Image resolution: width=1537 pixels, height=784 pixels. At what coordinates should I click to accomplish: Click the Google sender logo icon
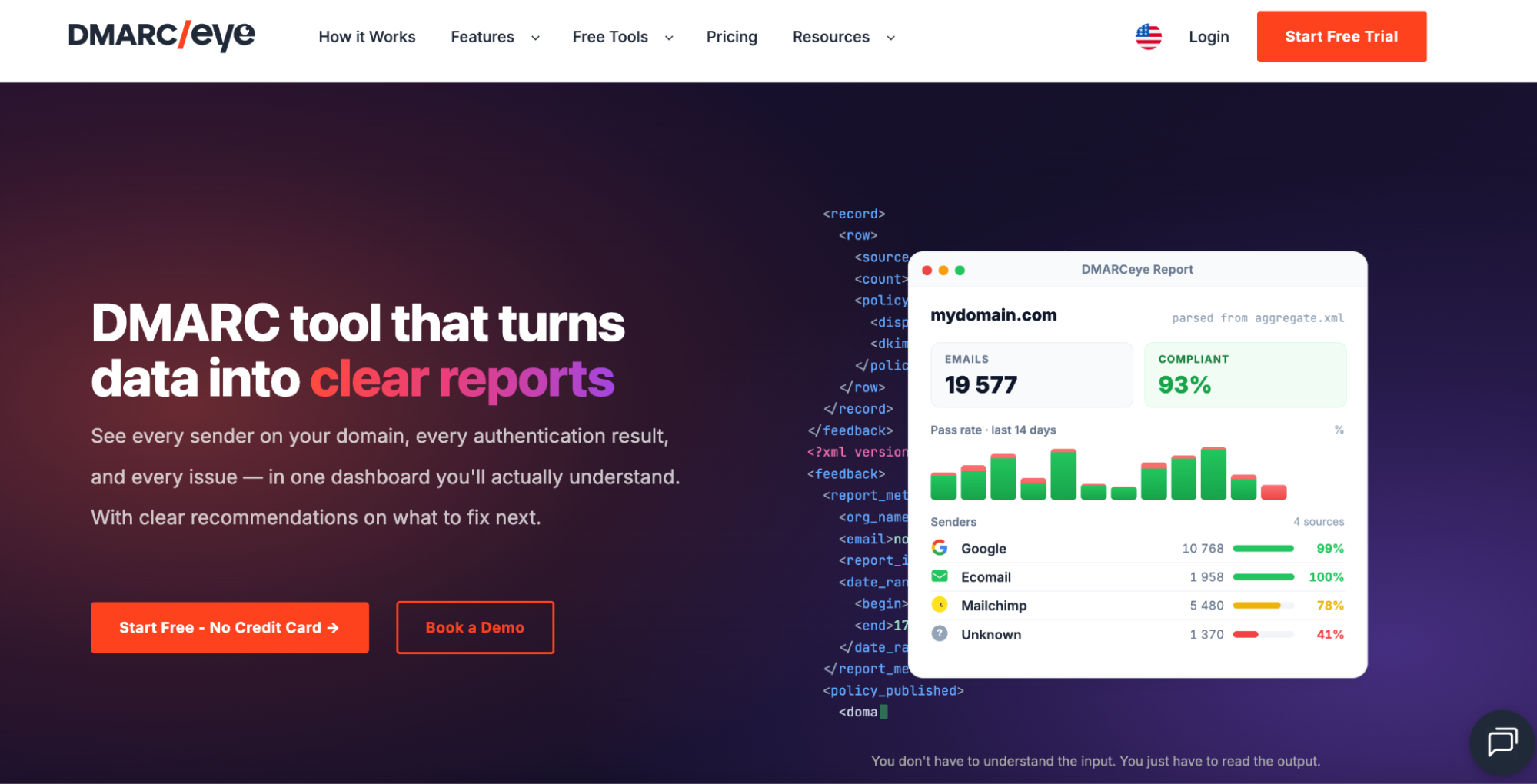pos(940,547)
